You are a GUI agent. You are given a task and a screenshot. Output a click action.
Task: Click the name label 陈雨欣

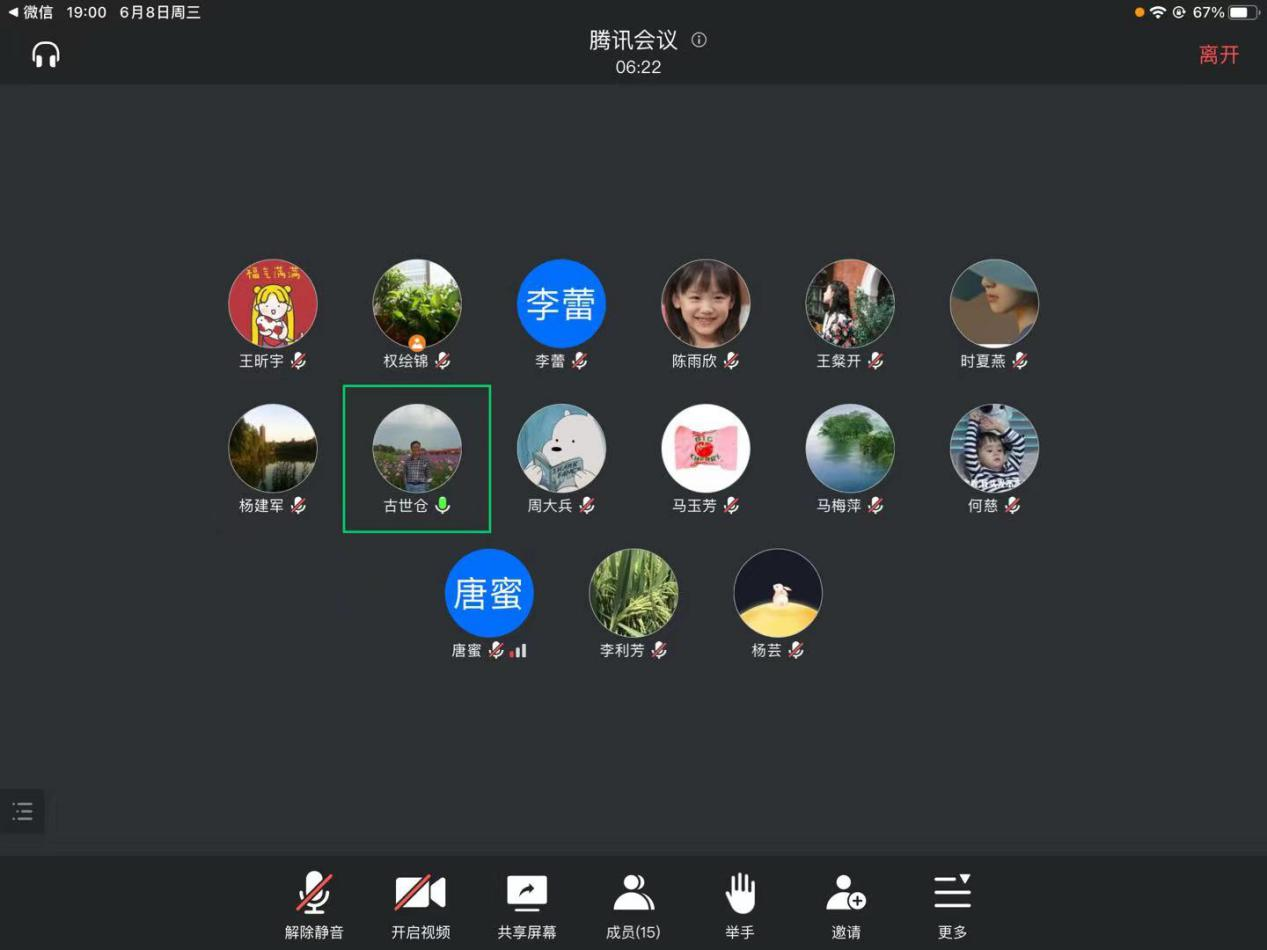pos(694,361)
